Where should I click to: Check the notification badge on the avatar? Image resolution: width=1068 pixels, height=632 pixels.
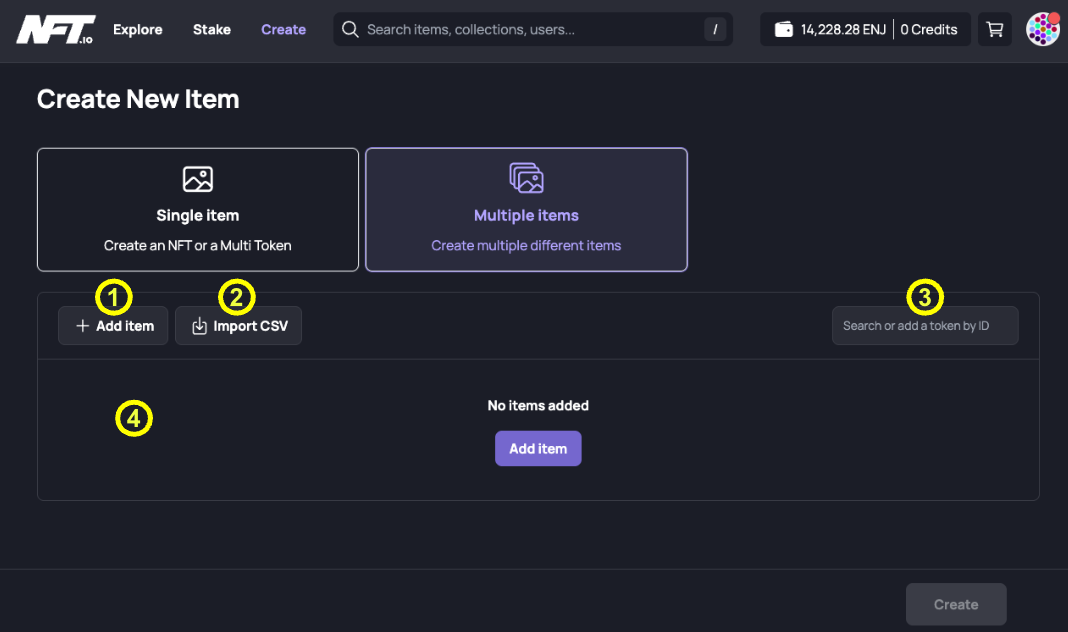click(1056, 16)
